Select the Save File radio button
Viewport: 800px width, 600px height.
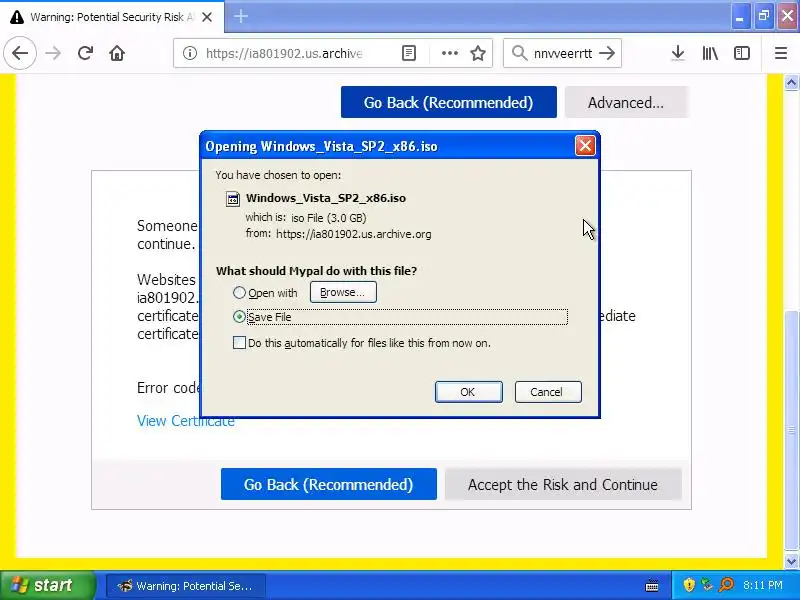239,316
